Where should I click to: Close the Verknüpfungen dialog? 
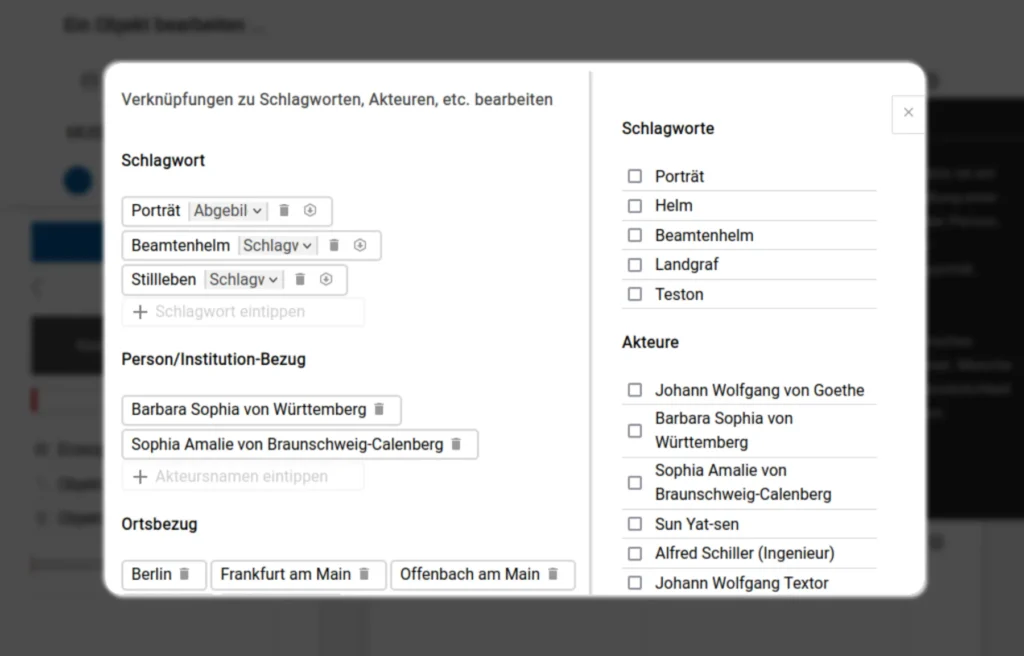pyautogui.click(x=908, y=113)
